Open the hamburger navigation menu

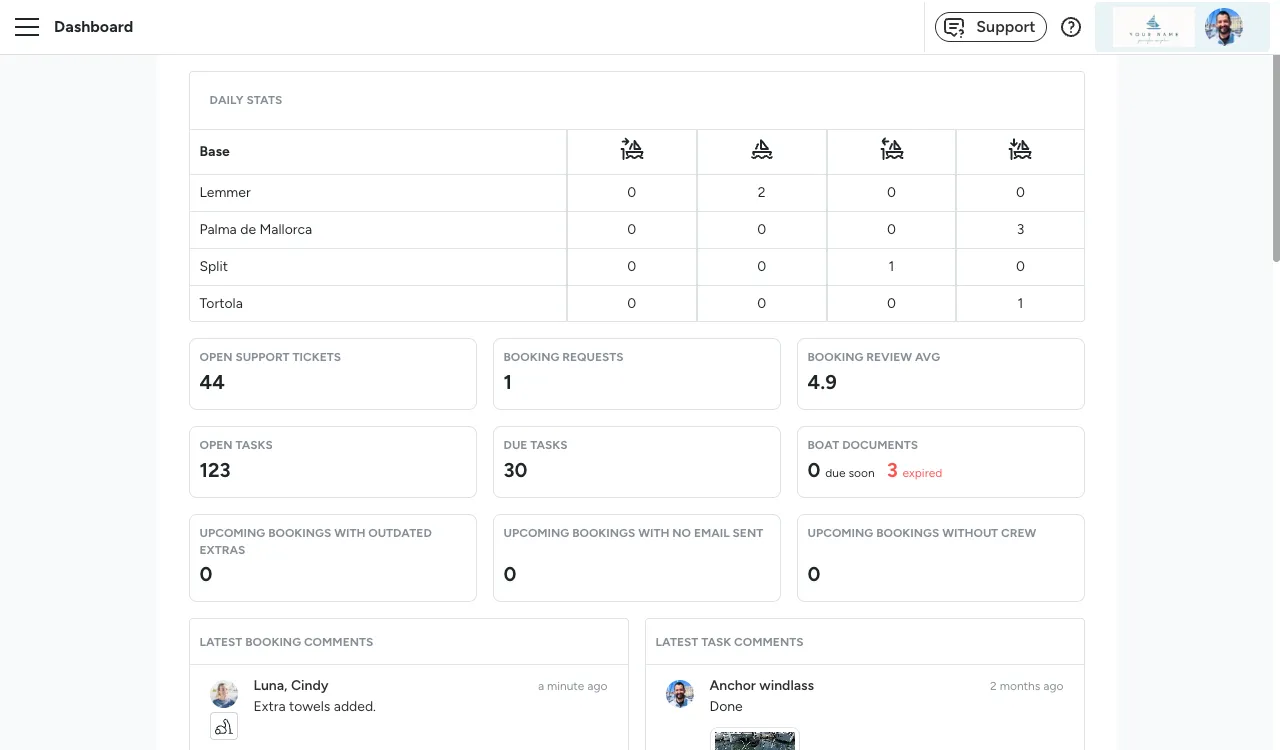point(27,27)
